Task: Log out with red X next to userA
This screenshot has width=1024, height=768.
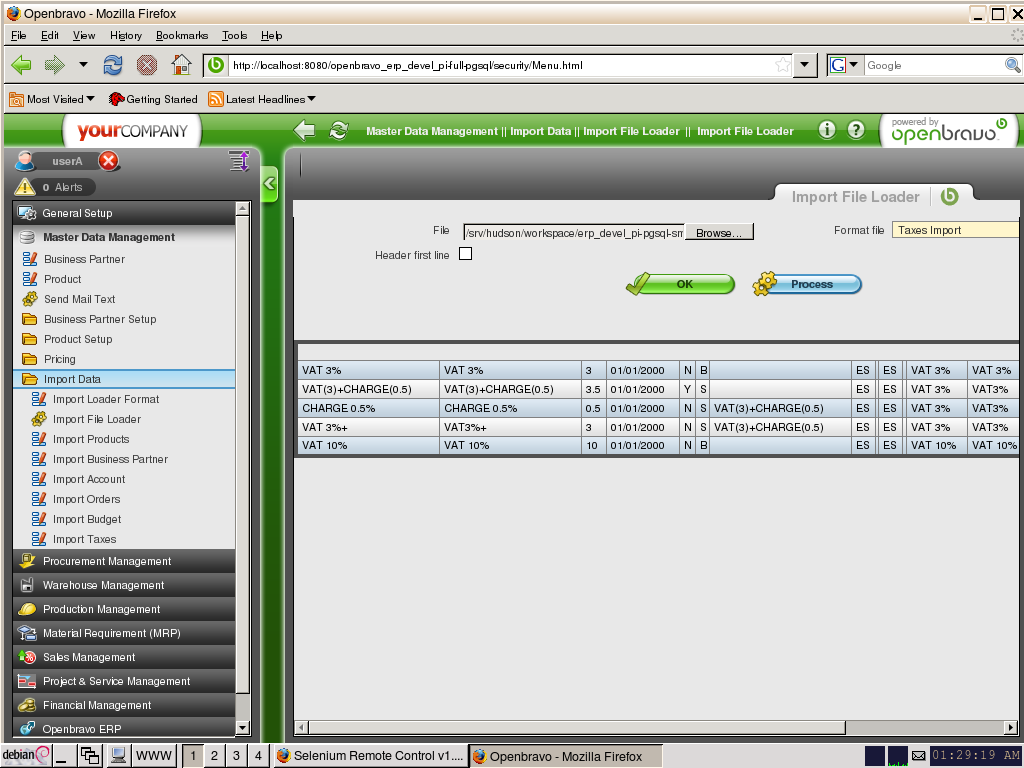Action: (108, 161)
